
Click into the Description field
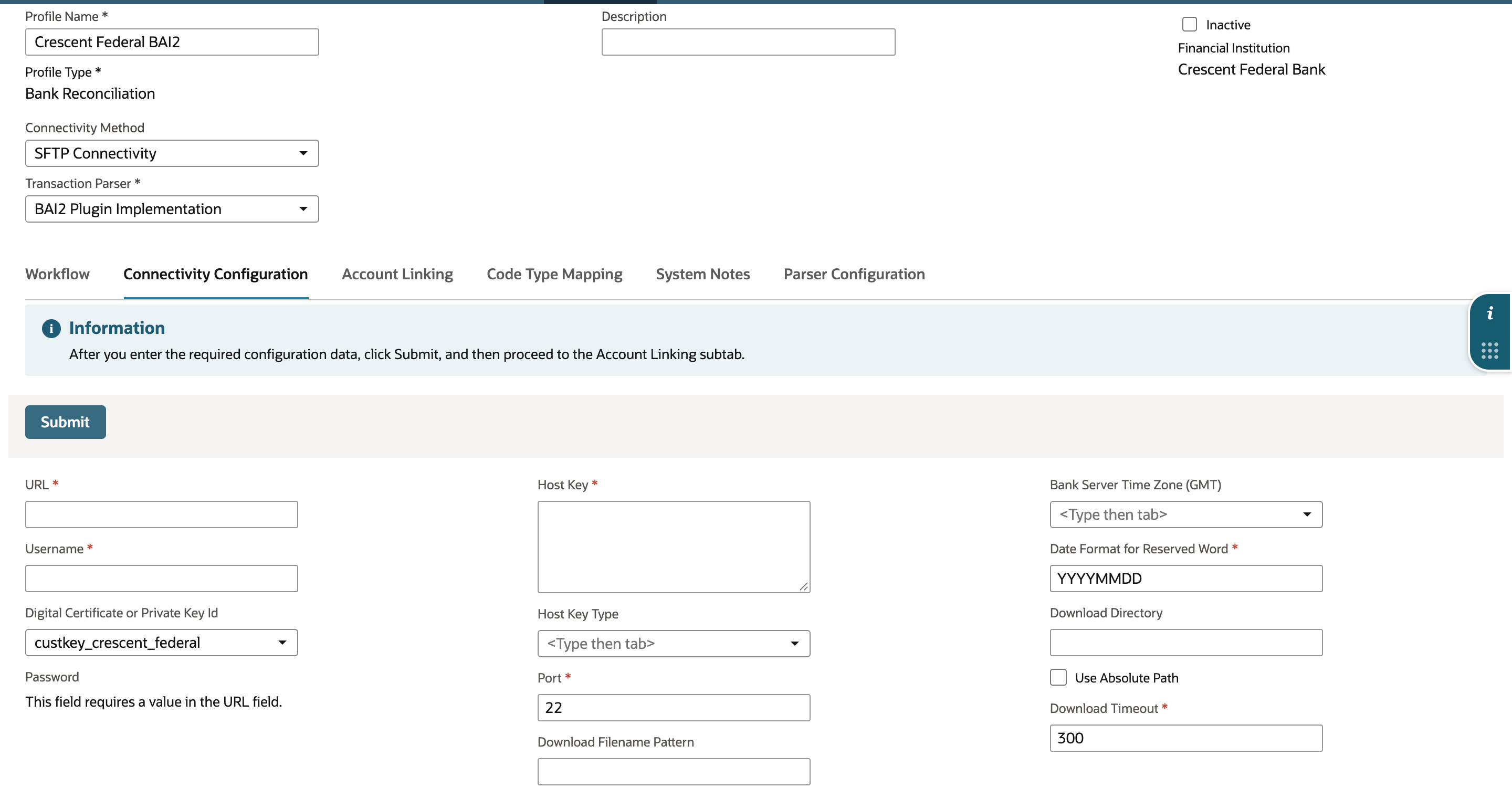[748, 42]
